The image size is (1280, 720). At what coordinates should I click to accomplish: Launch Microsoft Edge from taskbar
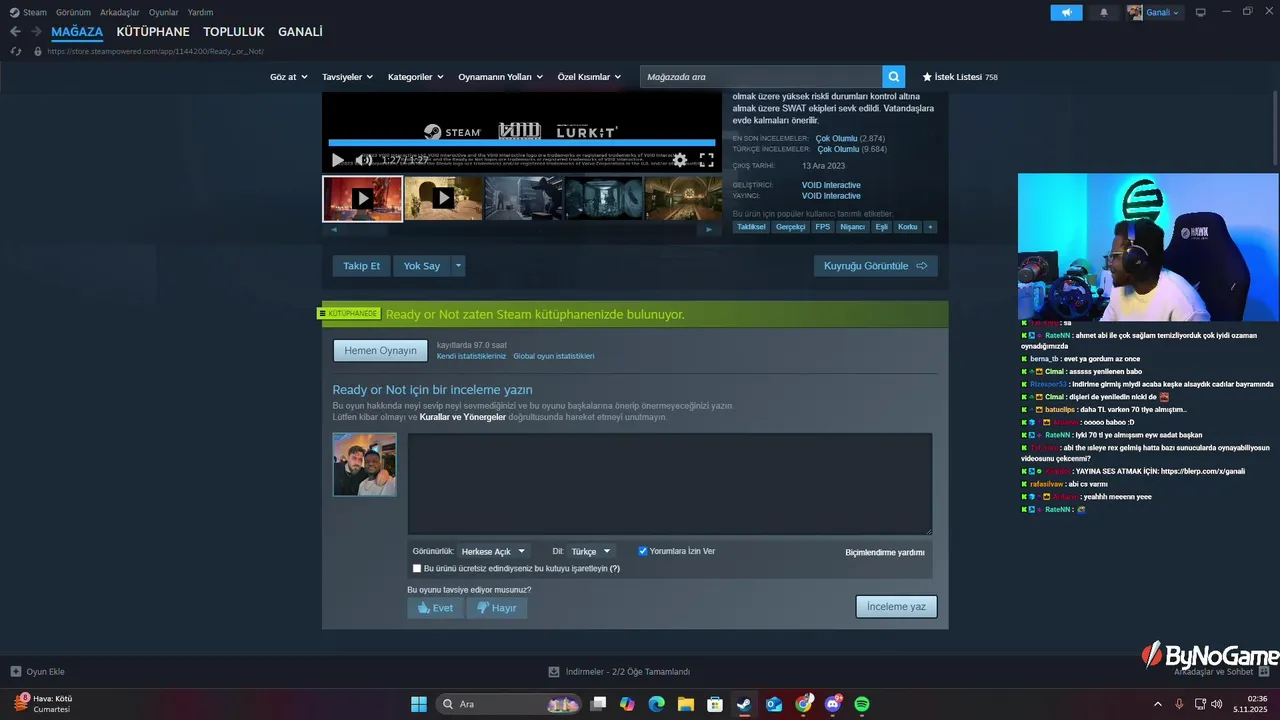656,704
